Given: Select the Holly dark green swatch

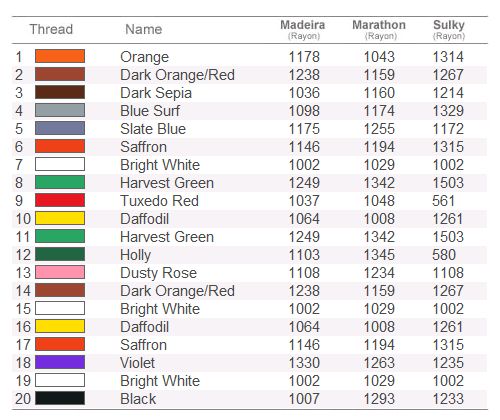Looking at the screenshot, I should pos(60,254).
